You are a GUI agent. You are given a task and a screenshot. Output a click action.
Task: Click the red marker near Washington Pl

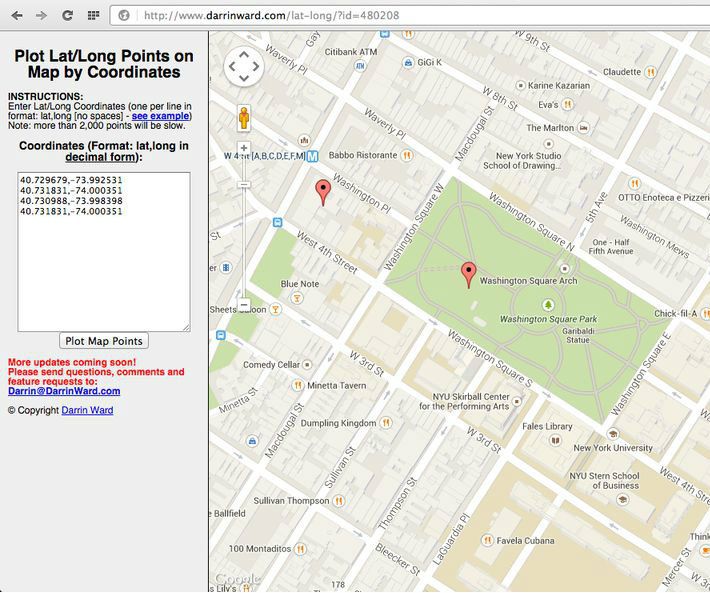[x=323, y=192]
